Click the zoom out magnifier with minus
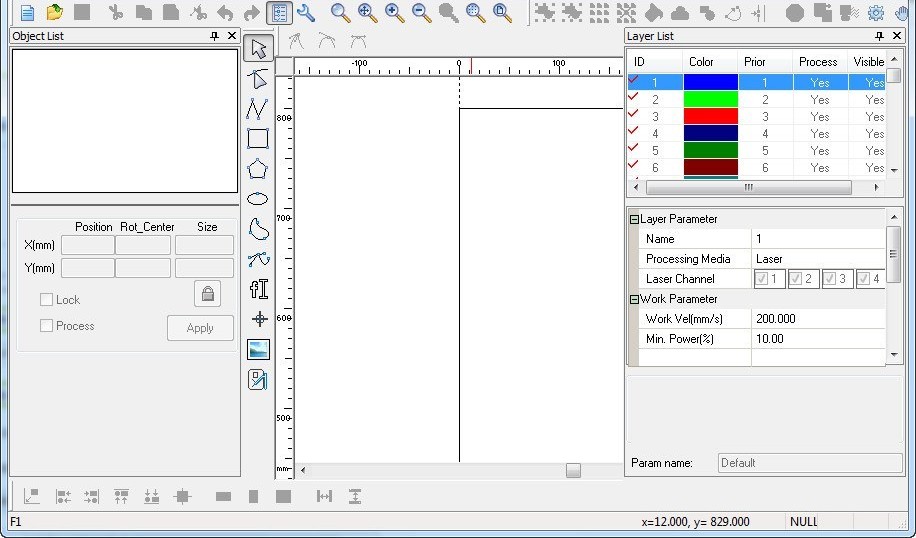 coord(421,12)
